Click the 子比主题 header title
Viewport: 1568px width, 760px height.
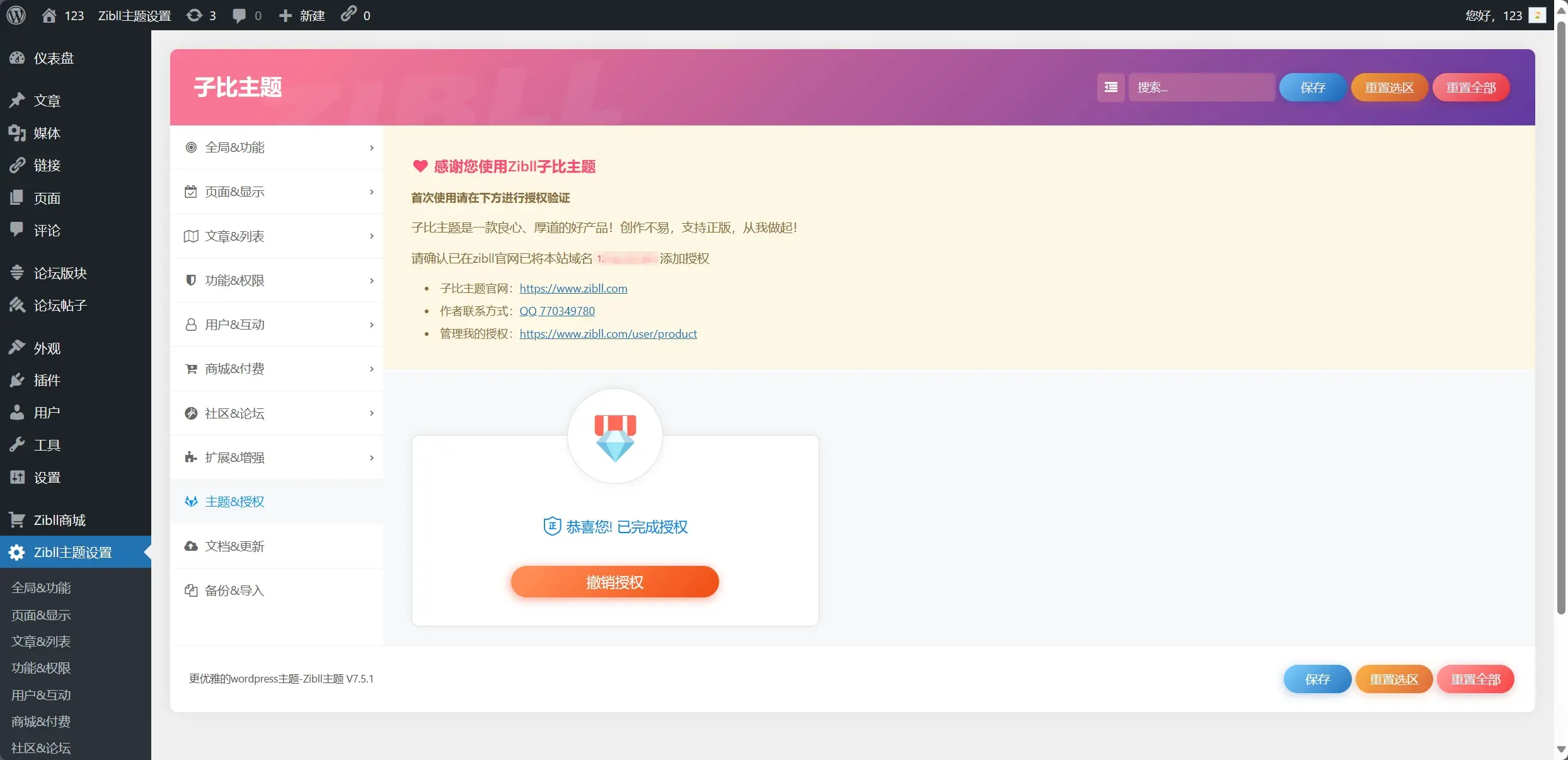(238, 87)
